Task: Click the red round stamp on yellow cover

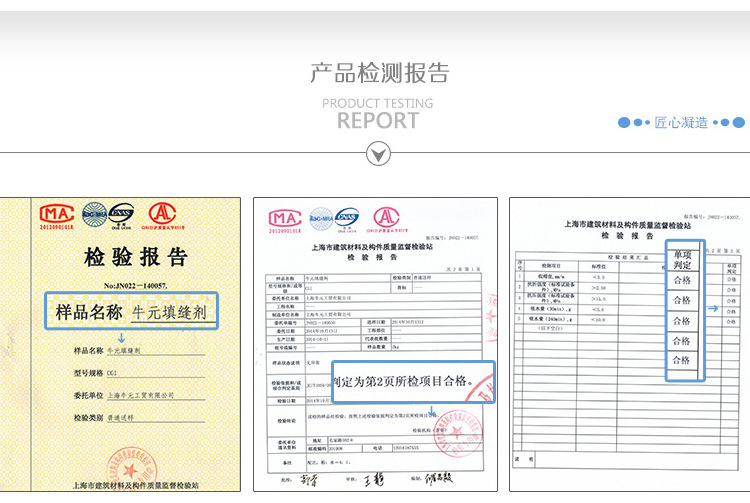Action: coord(132,469)
